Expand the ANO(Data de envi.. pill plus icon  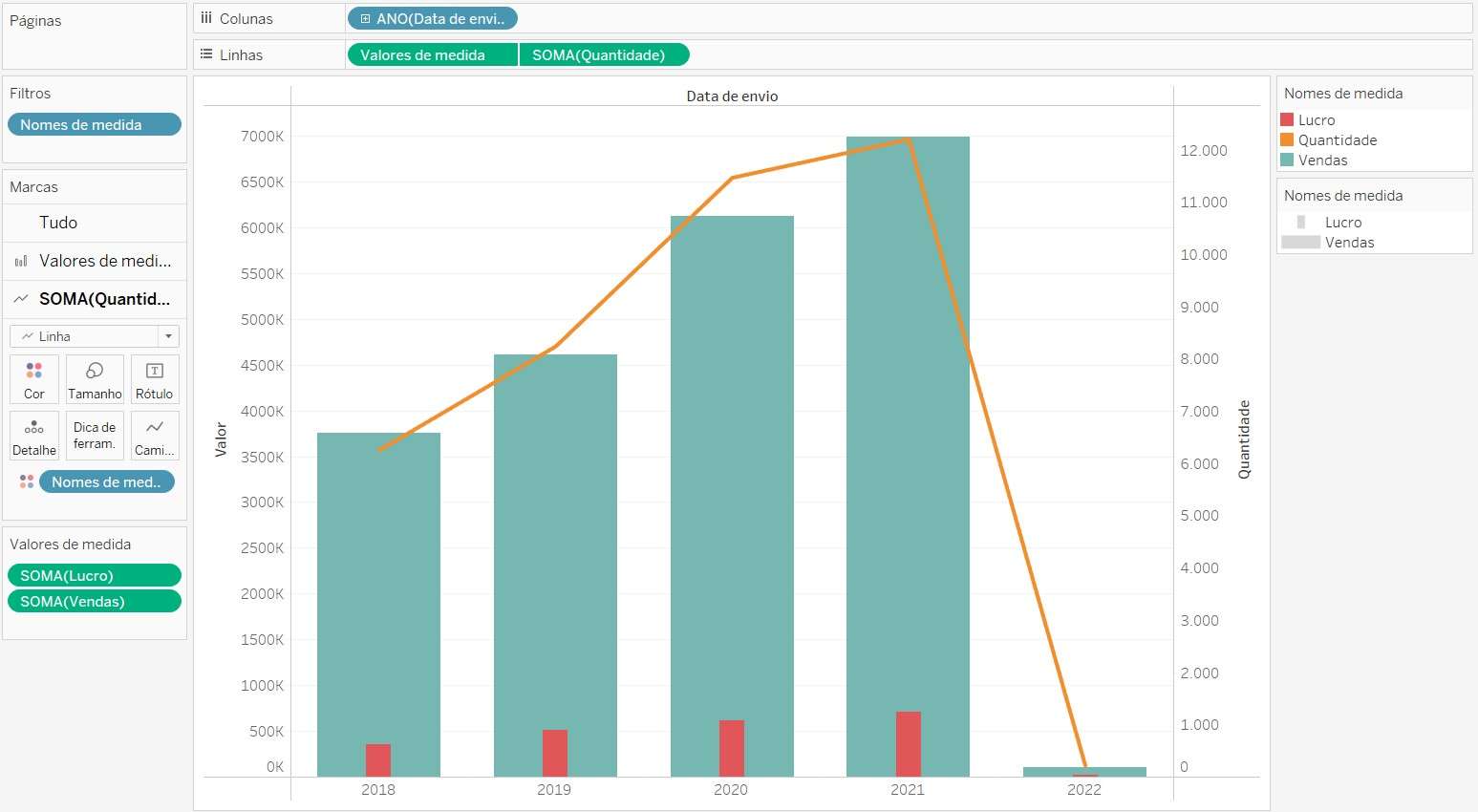[365, 18]
